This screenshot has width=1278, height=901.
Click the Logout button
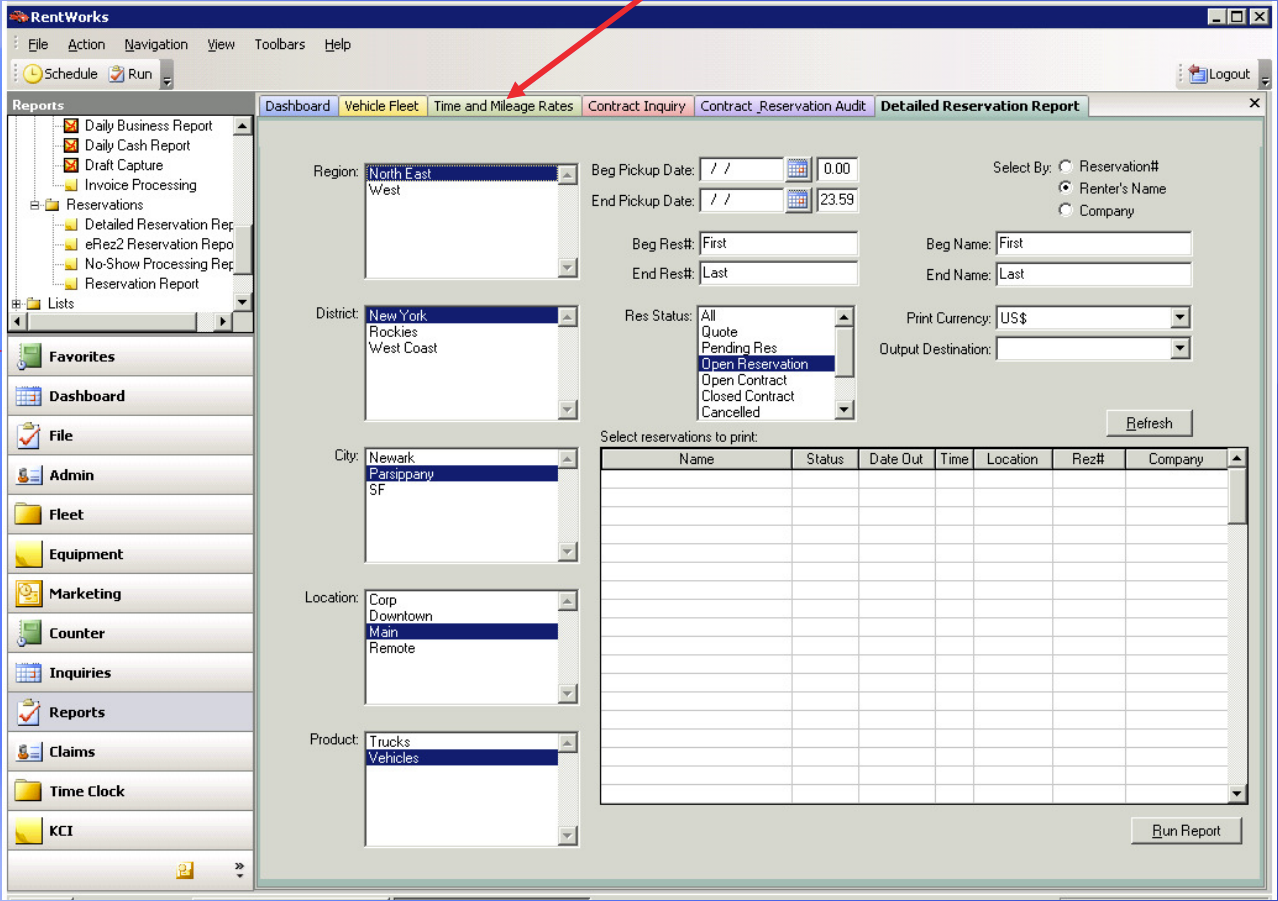(1220, 74)
